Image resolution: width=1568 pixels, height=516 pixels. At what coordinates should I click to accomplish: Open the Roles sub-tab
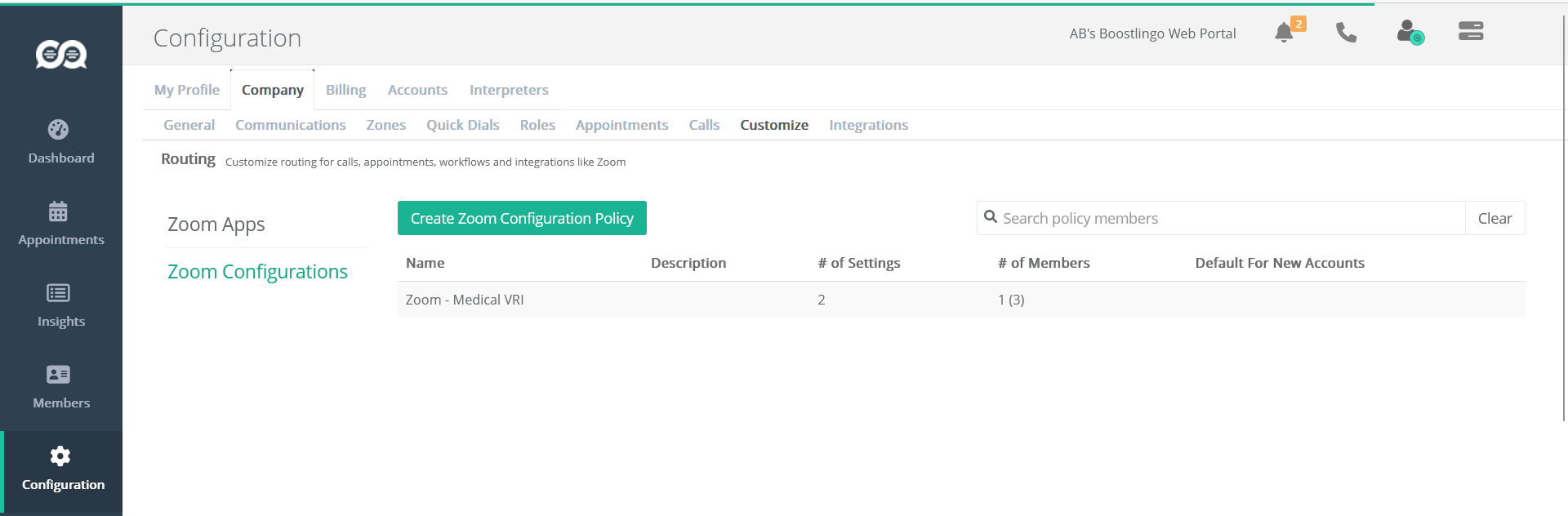coord(537,125)
